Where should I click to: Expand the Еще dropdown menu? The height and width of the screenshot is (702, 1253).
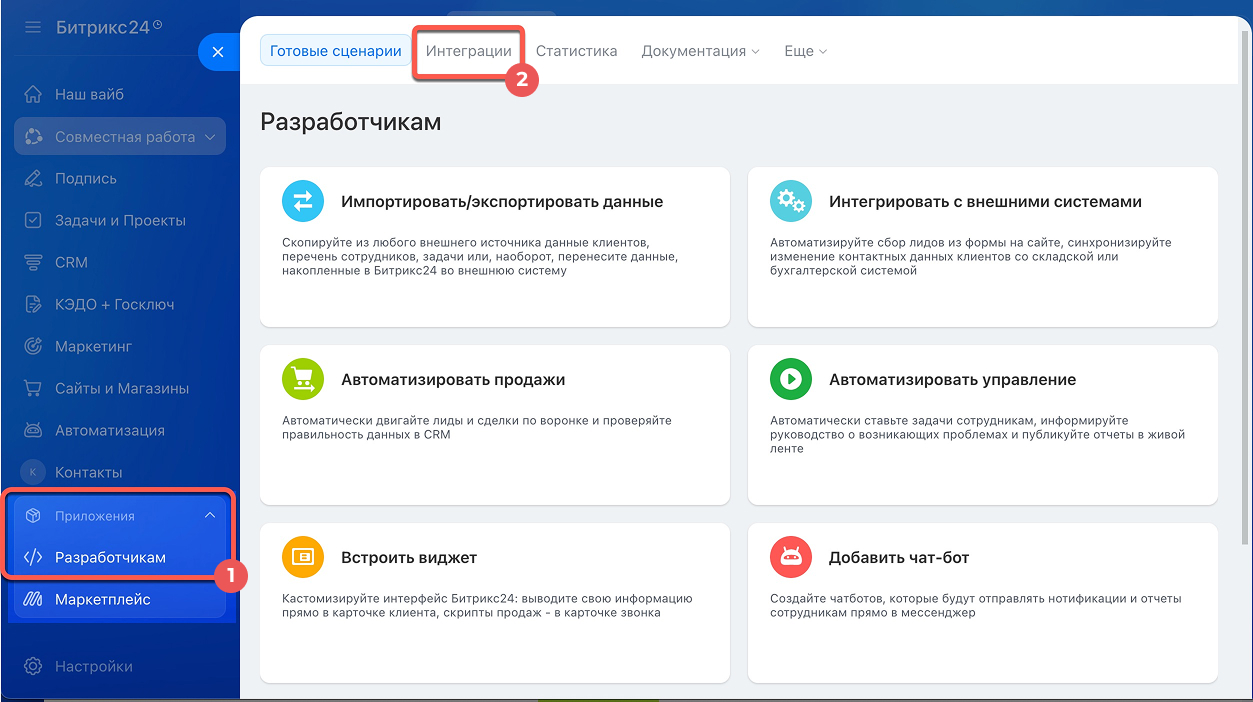[x=805, y=50]
